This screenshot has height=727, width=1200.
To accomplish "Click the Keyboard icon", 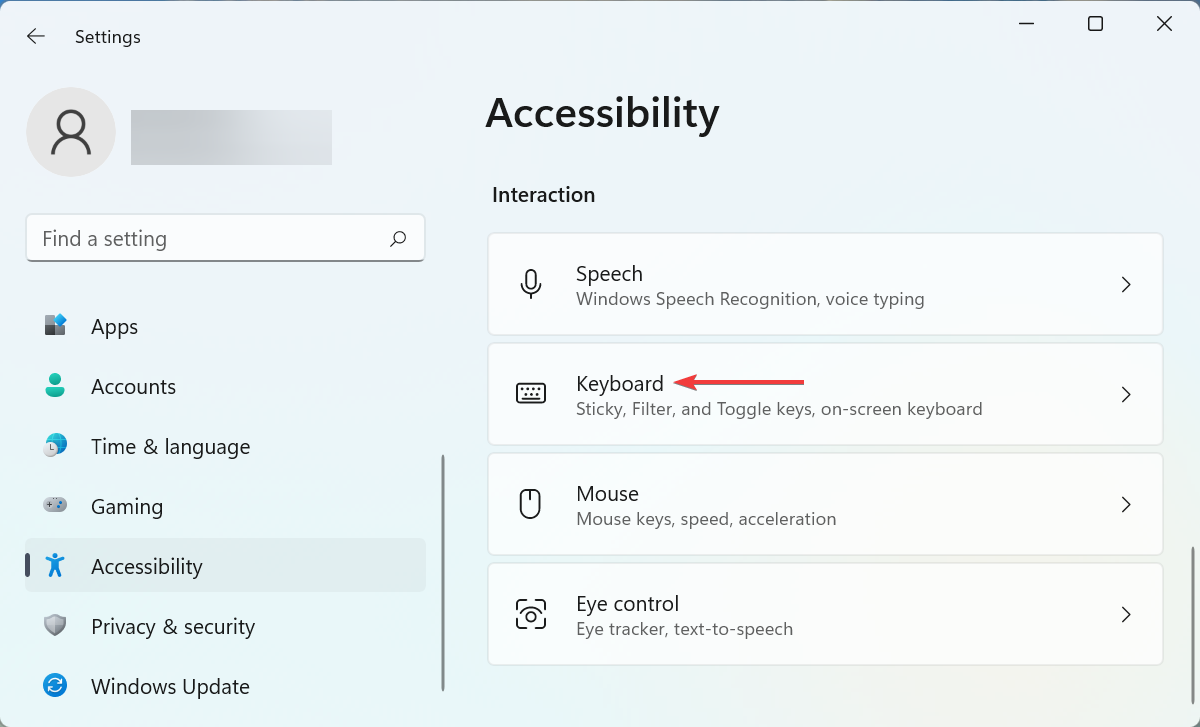I will (x=531, y=394).
